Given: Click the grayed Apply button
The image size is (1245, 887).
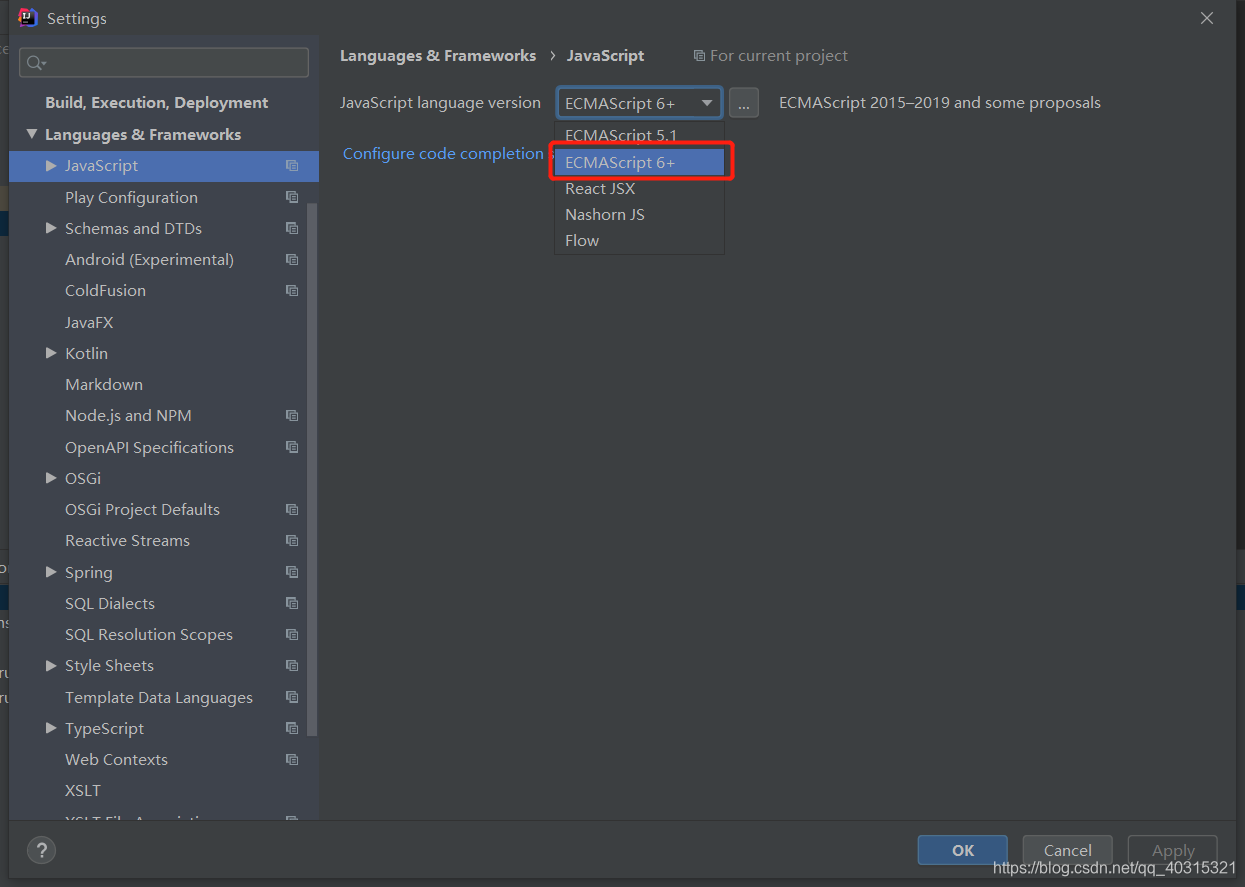Looking at the screenshot, I should point(1173,850).
